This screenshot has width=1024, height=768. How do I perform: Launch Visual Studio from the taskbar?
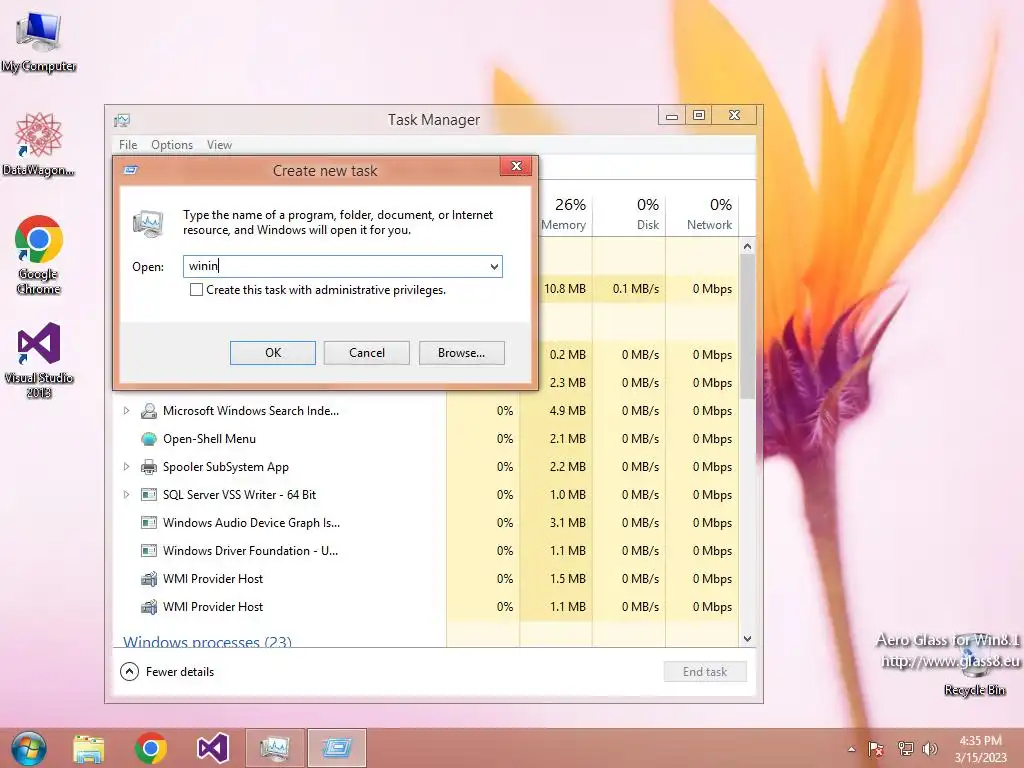(213, 748)
